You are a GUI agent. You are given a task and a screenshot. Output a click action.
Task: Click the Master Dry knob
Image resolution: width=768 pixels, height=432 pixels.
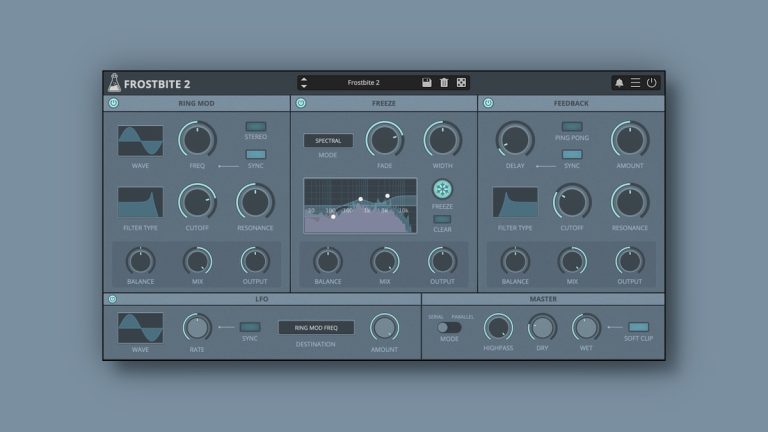(542, 328)
